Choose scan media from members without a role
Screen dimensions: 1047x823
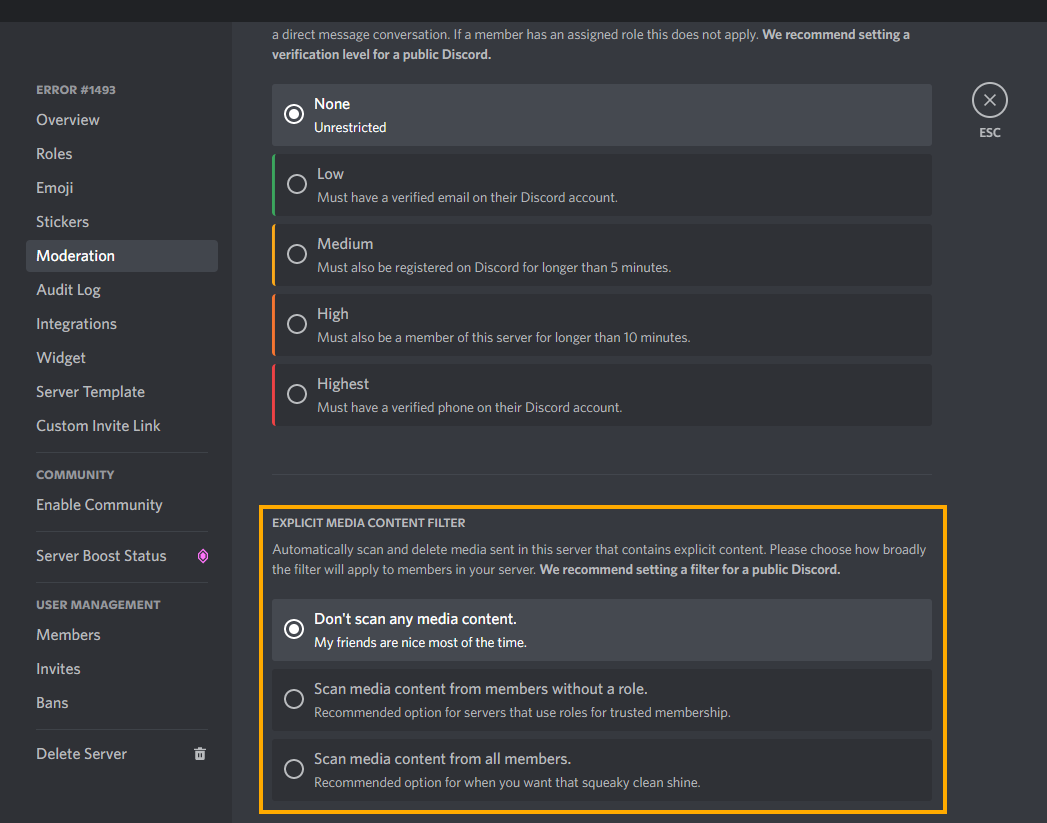pyautogui.click(x=602, y=700)
